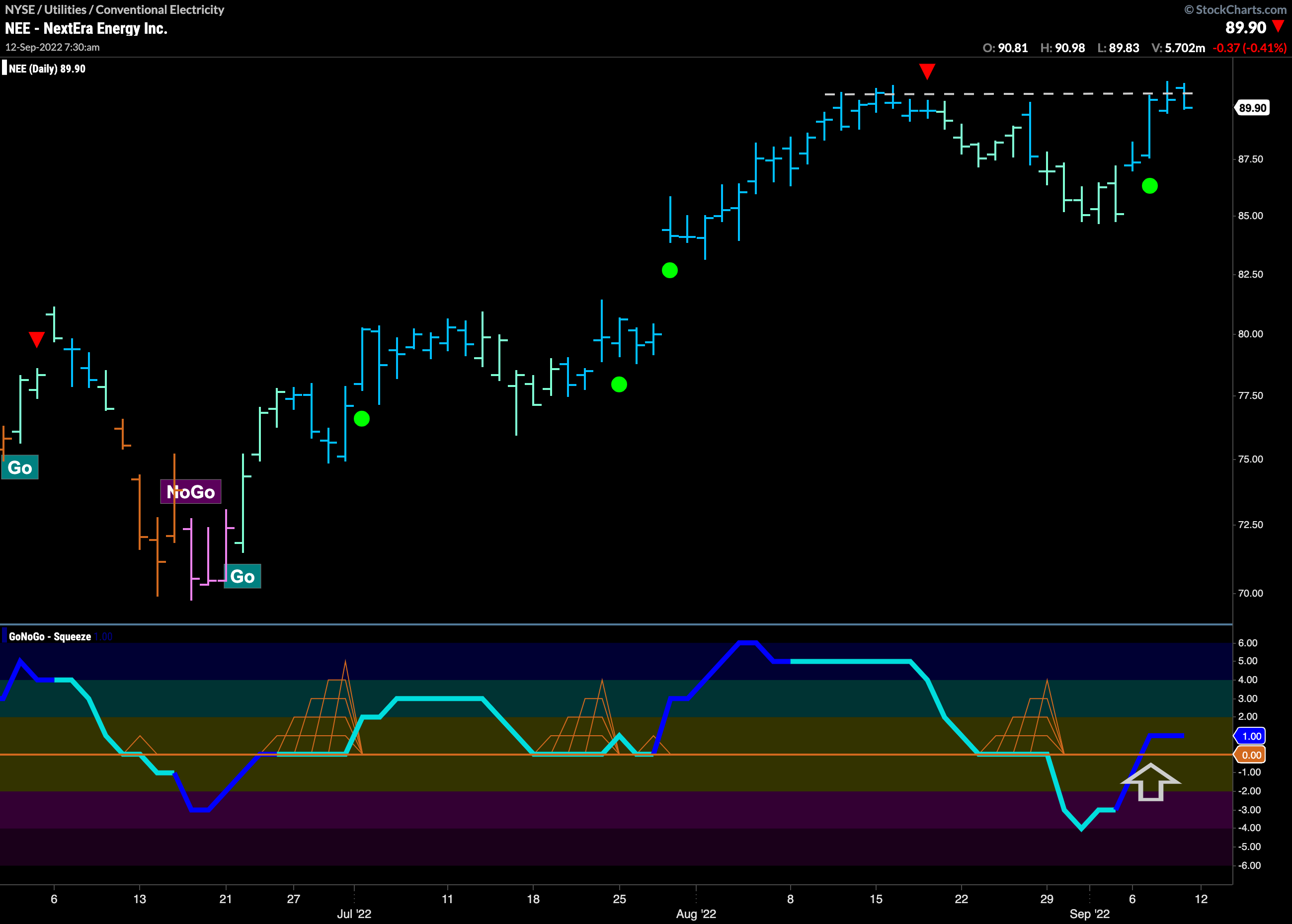This screenshot has height=924, width=1292.
Task: Click the volume value V: 5.702m
Action: (x=1178, y=48)
